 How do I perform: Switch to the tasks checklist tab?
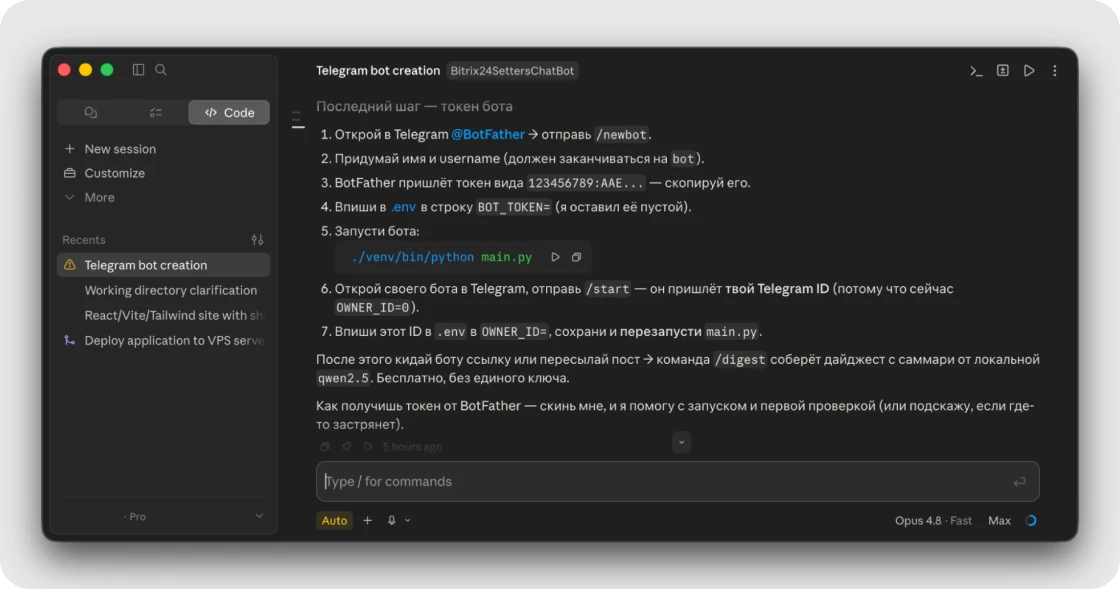pos(156,112)
